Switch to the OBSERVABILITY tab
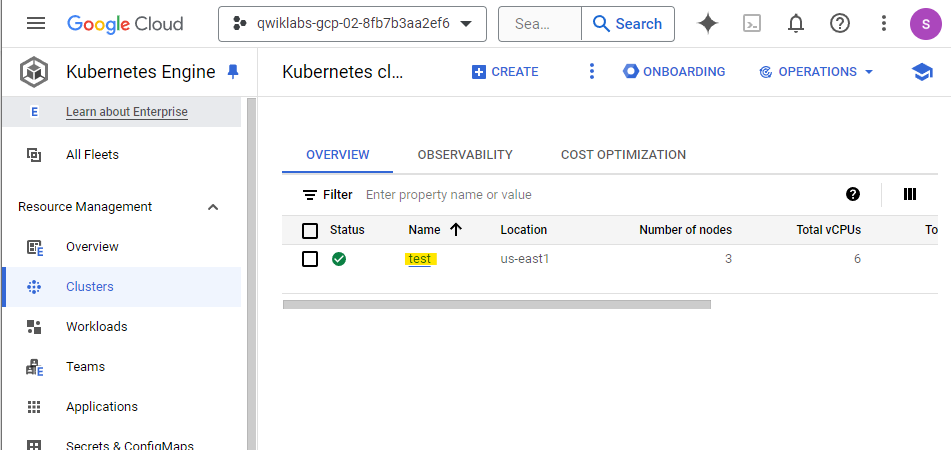 coord(465,155)
